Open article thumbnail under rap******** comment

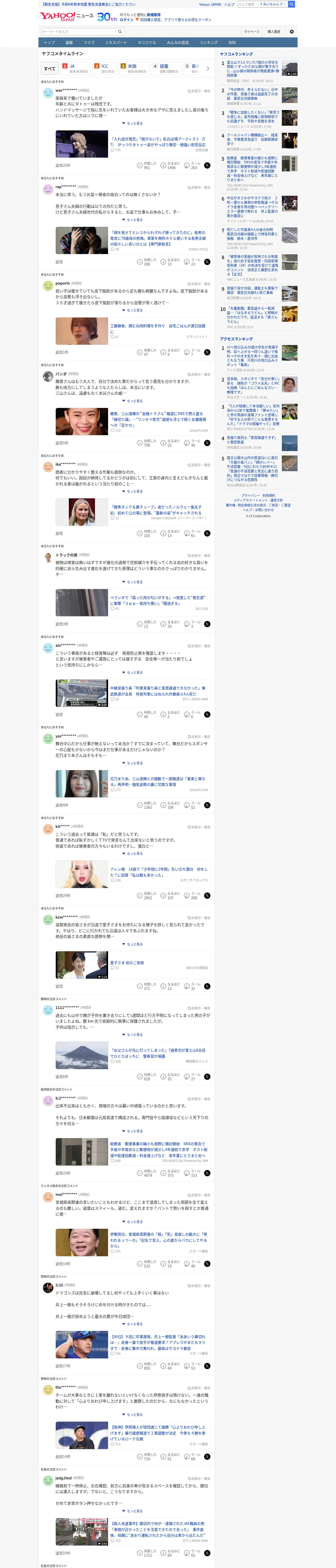[82, 240]
